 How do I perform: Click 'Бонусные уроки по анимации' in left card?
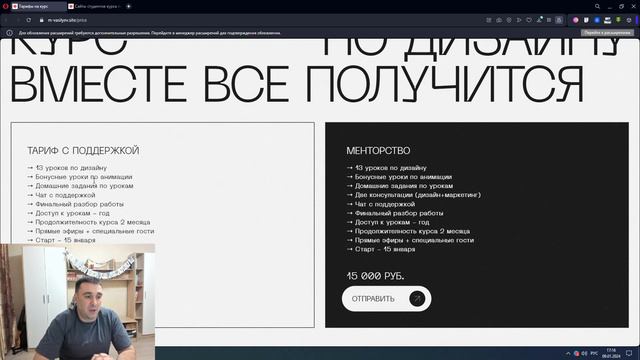tap(80, 177)
